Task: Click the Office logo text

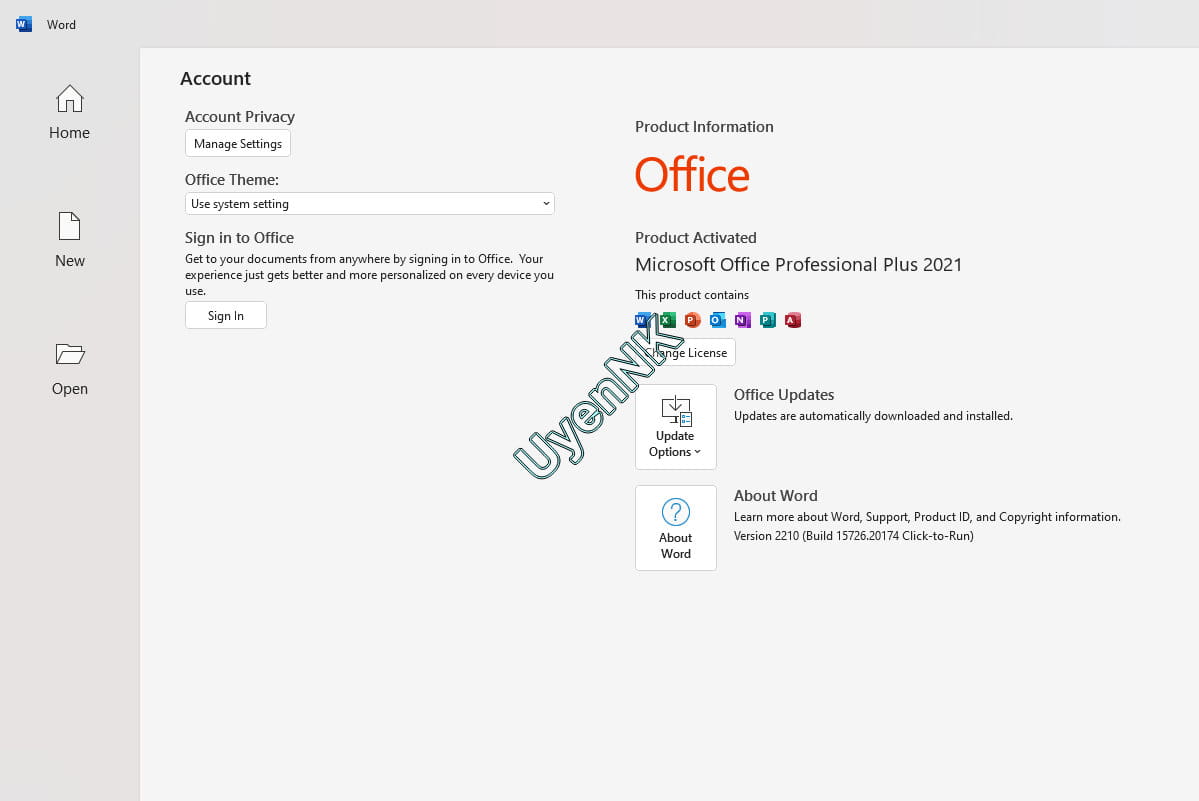Action: (x=692, y=174)
